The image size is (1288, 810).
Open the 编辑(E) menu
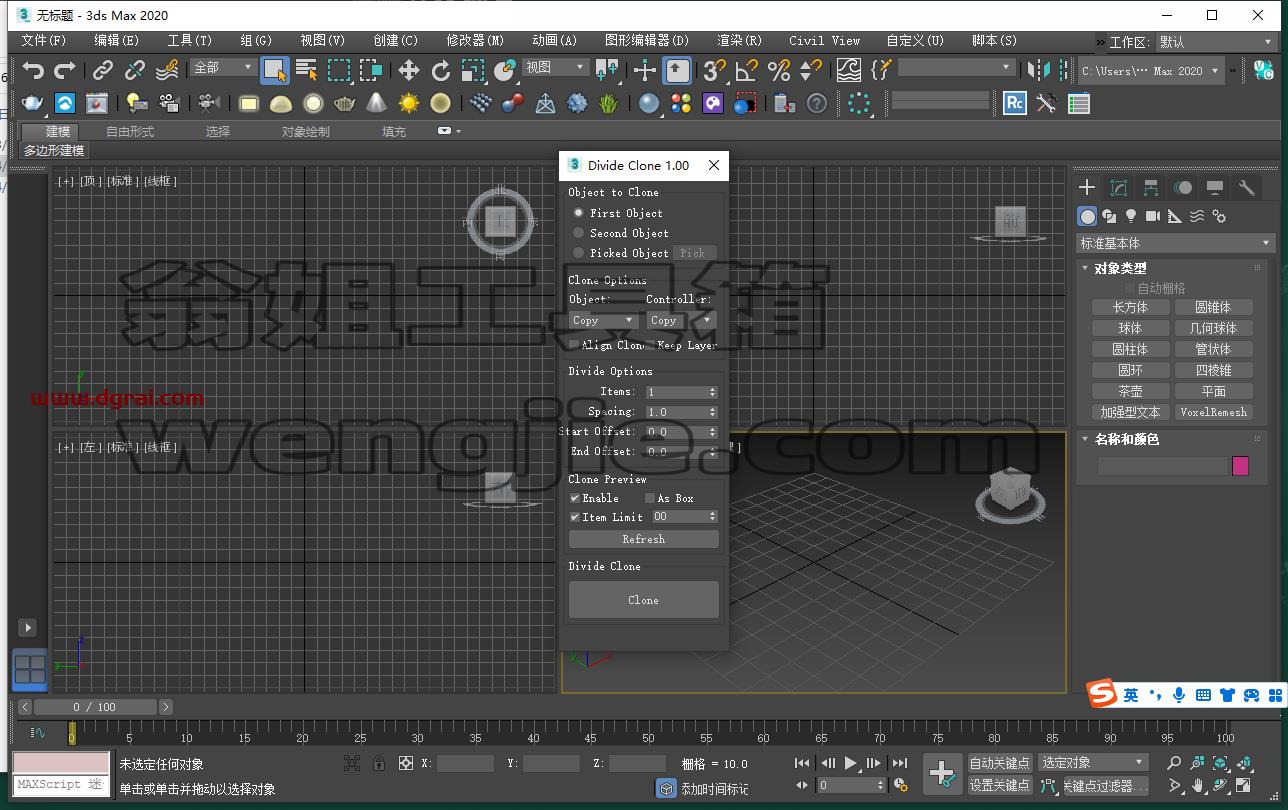(x=117, y=41)
